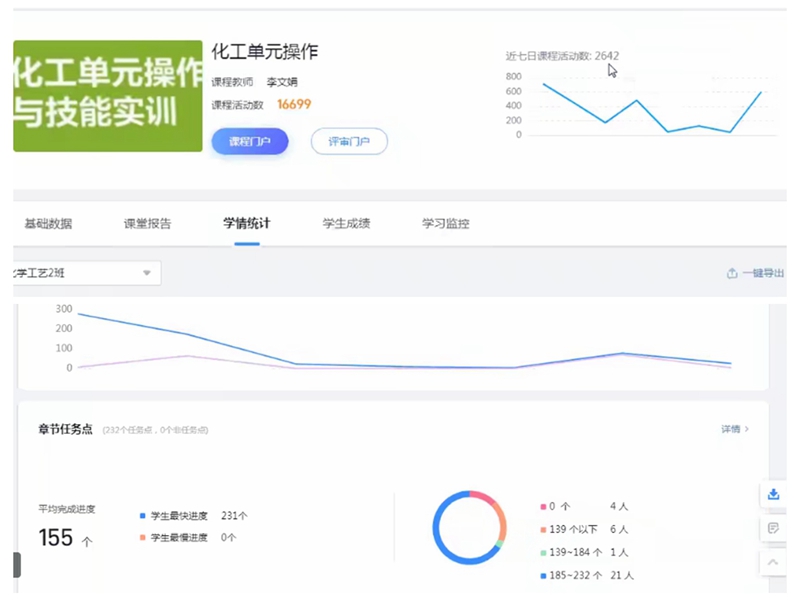Click the orange 学生最慢进度 legend marker
Image resolution: width=800 pixels, height=600 pixels.
143,537
